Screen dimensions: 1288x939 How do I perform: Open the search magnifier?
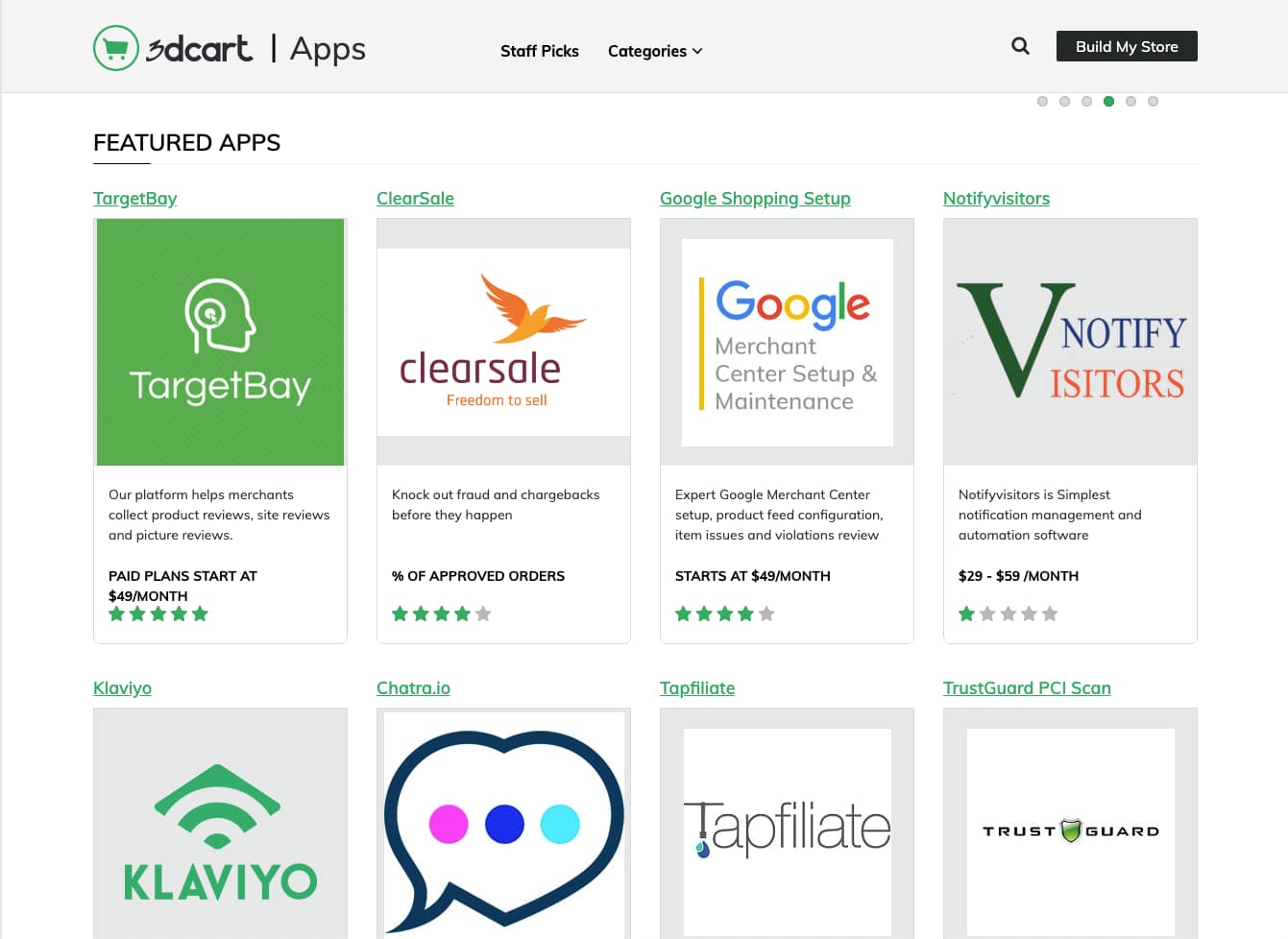[x=1019, y=45]
